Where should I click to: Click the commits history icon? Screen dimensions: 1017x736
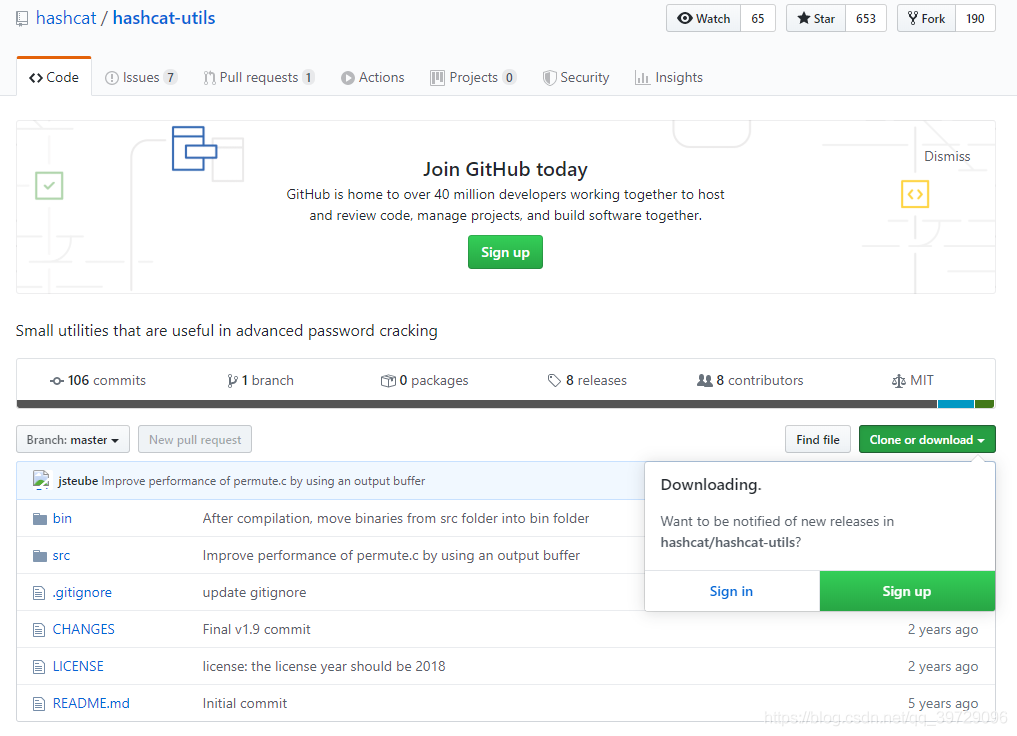57,381
